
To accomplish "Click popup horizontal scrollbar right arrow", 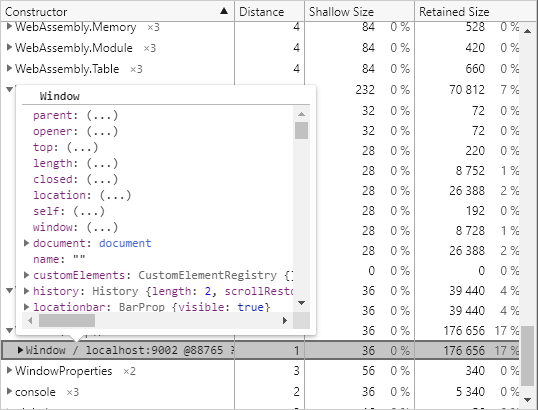I will point(285,320).
